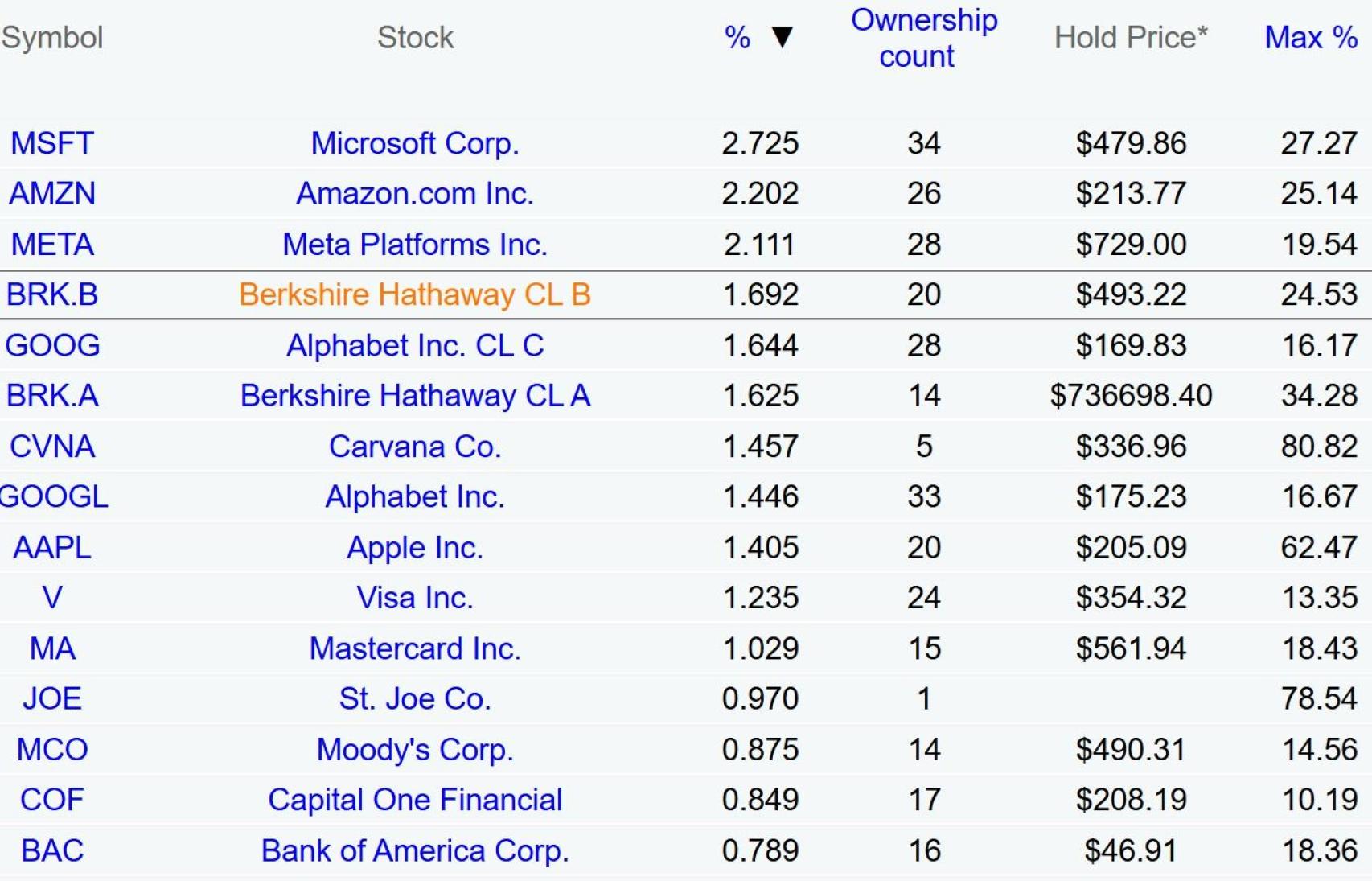Sort table by Ownership count

(923, 38)
